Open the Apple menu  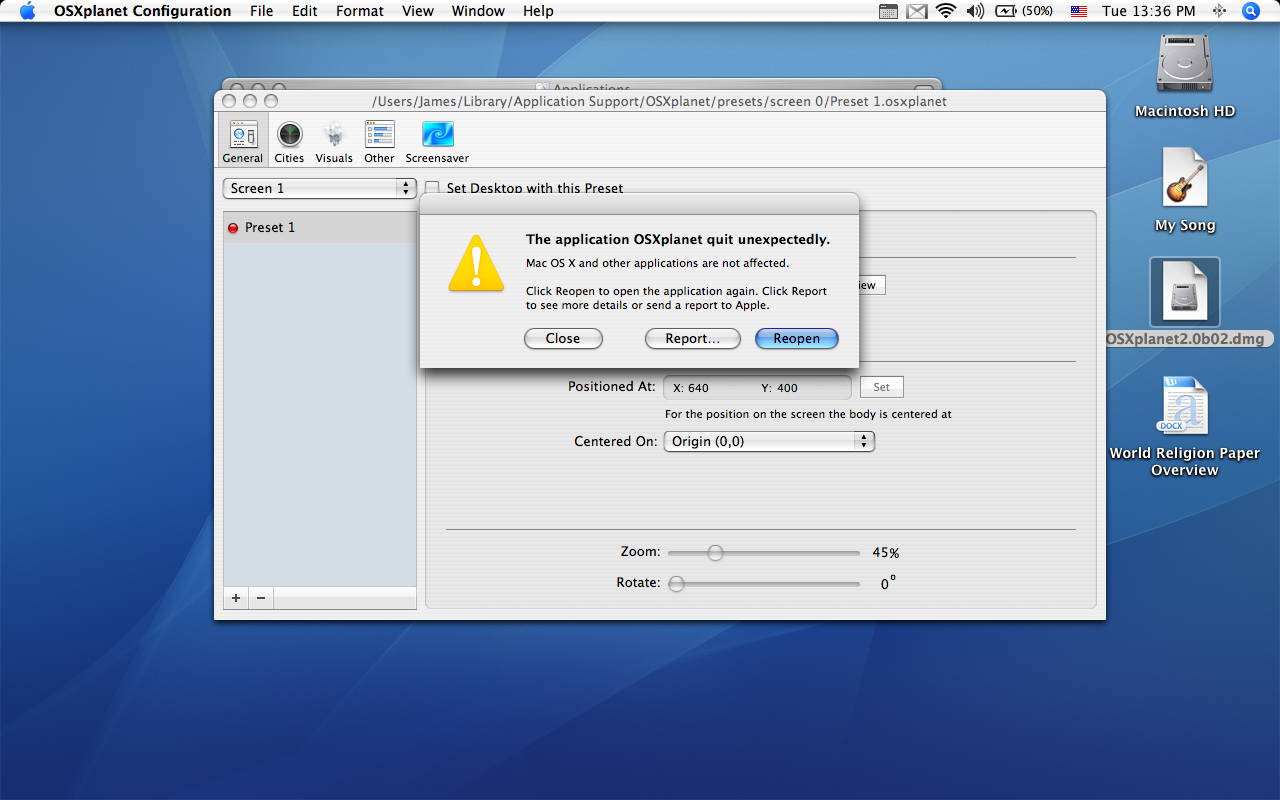pos(27,11)
